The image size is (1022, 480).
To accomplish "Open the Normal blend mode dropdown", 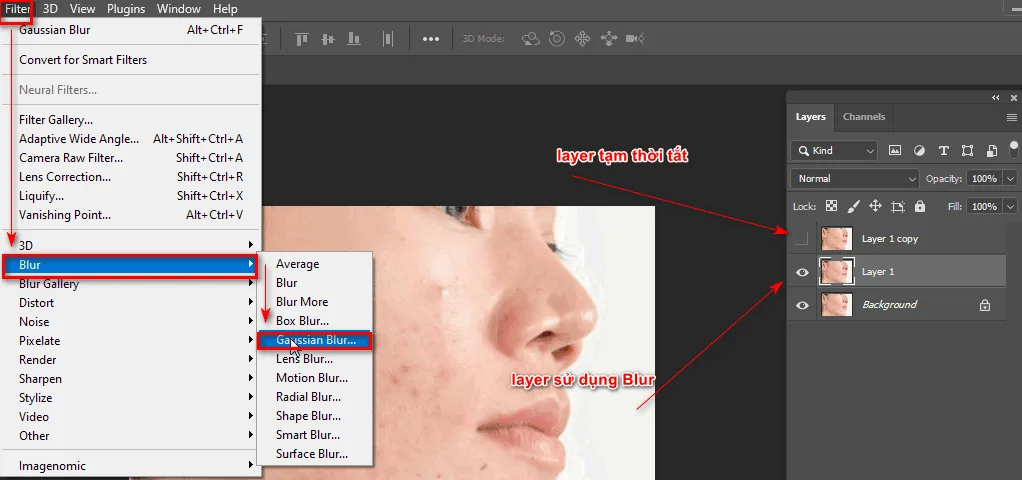I will pos(854,179).
